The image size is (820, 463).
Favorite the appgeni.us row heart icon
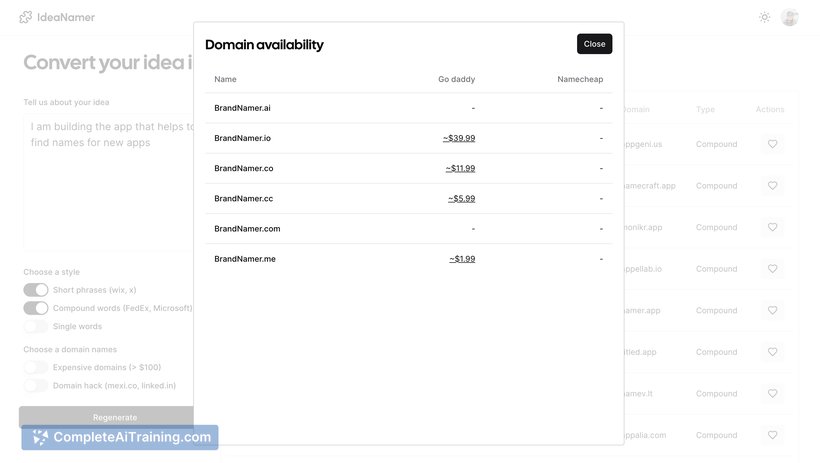pos(772,144)
